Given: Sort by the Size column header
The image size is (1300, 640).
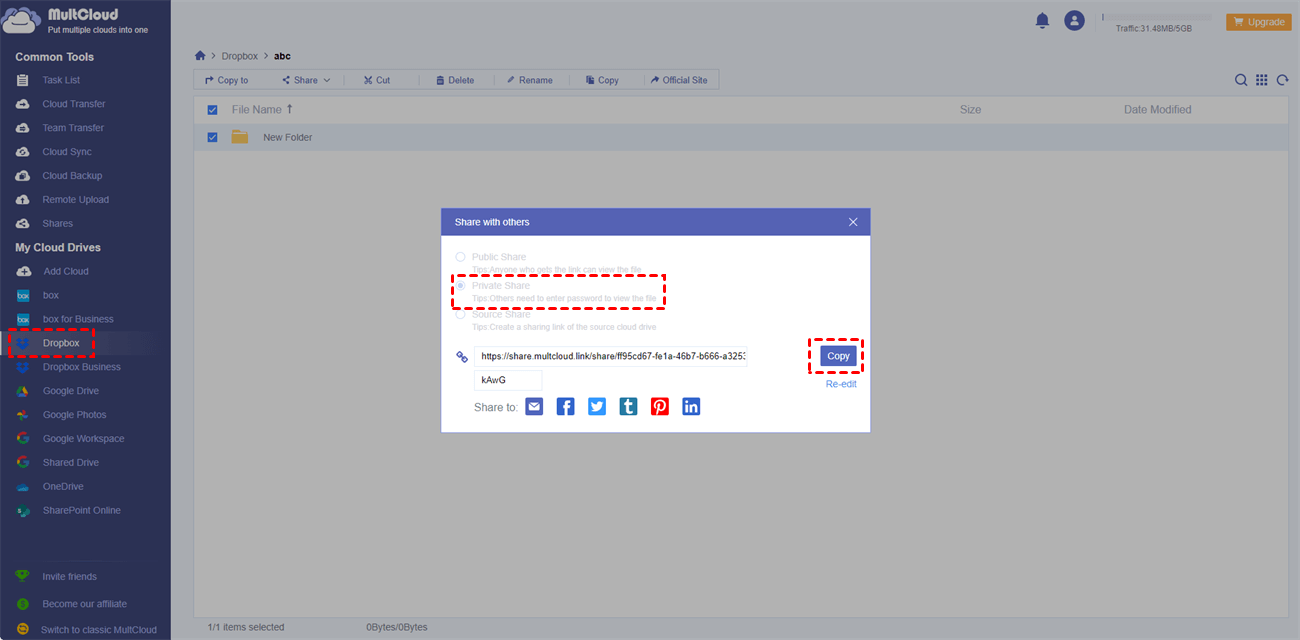Looking at the screenshot, I should [970, 110].
